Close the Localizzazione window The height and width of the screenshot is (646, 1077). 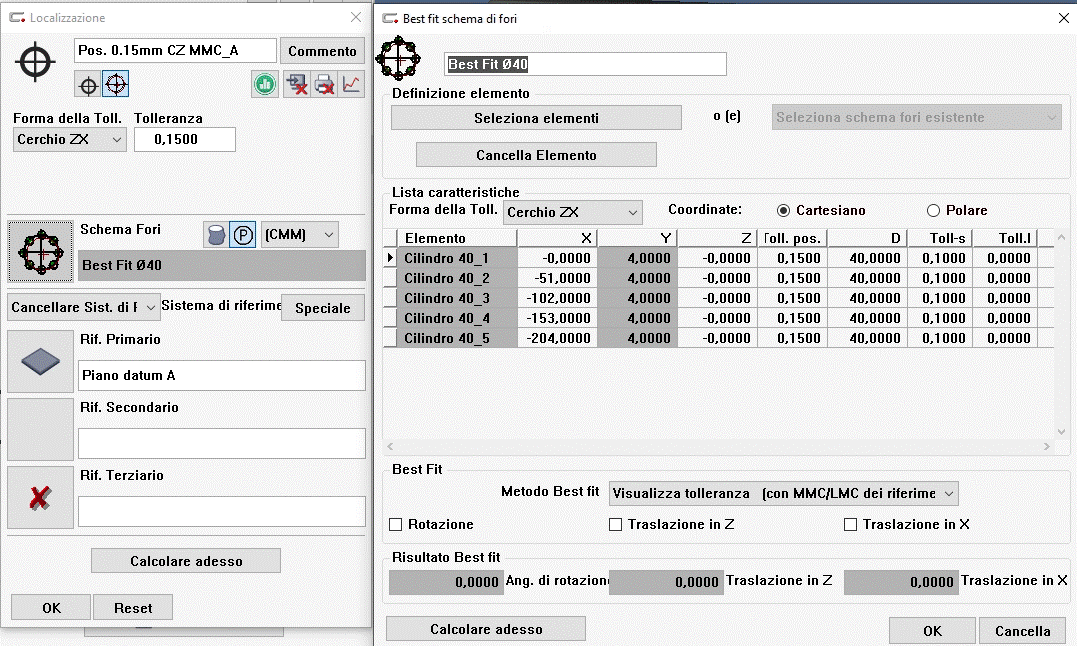[x=356, y=17]
